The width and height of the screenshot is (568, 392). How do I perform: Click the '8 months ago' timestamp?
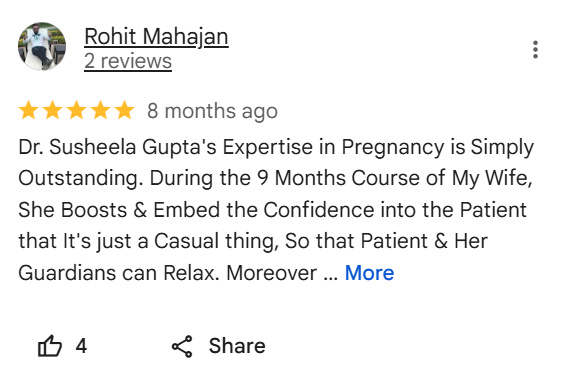[x=212, y=111]
